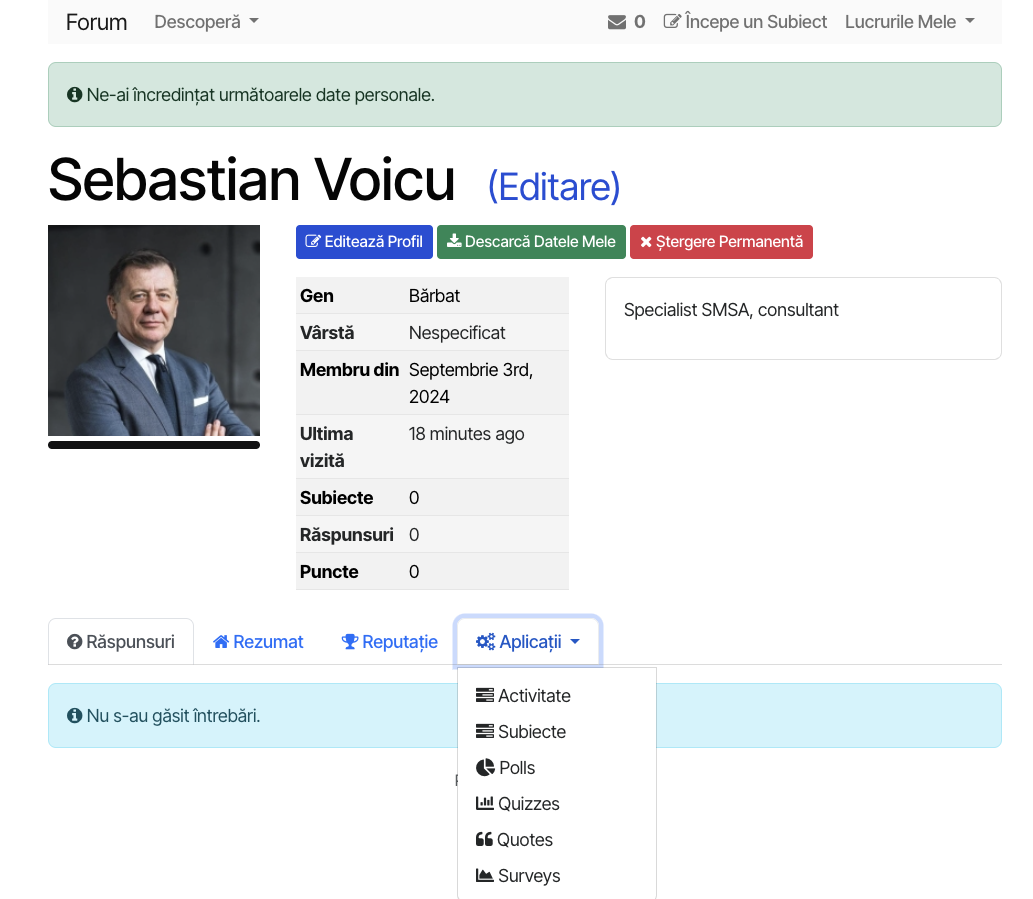Viewport: 1033px width, 899px height.
Task: Click the trophy icon on Reputație tab
Action: [x=350, y=642]
